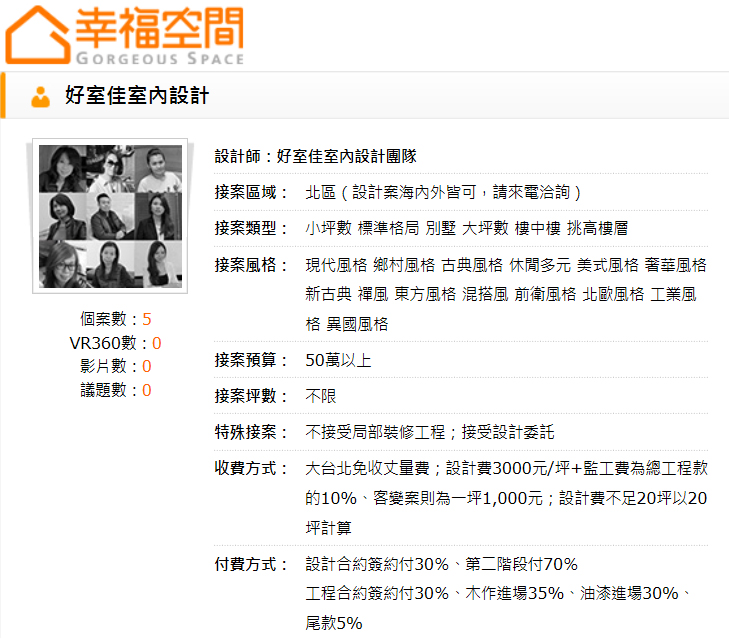Click the 小坪數 case type
This screenshot has width=729, height=643.
(x=328, y=228)
